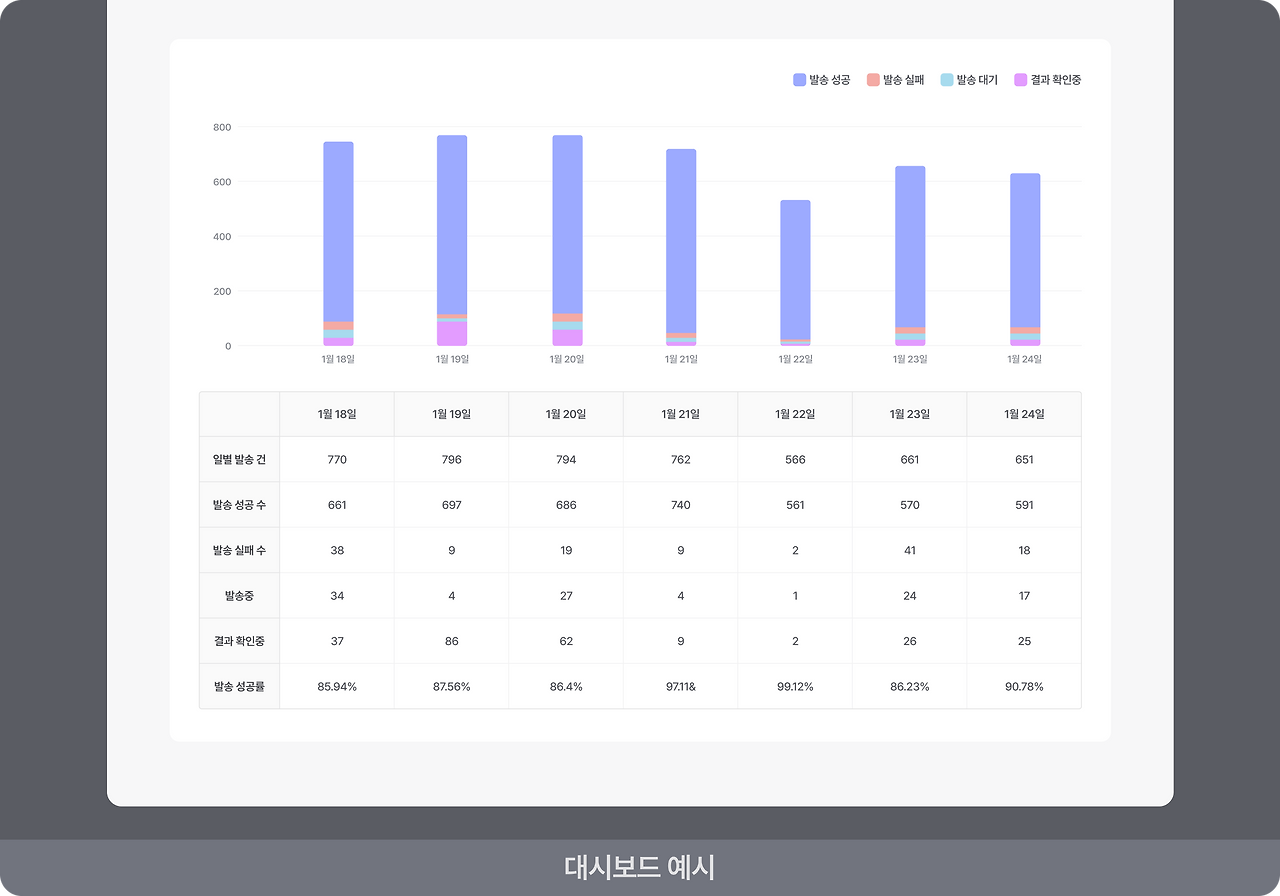This screenshot has height=896, width=1280.
Task: Select the 97.11& success rate cell
Action: pos(680,685)
